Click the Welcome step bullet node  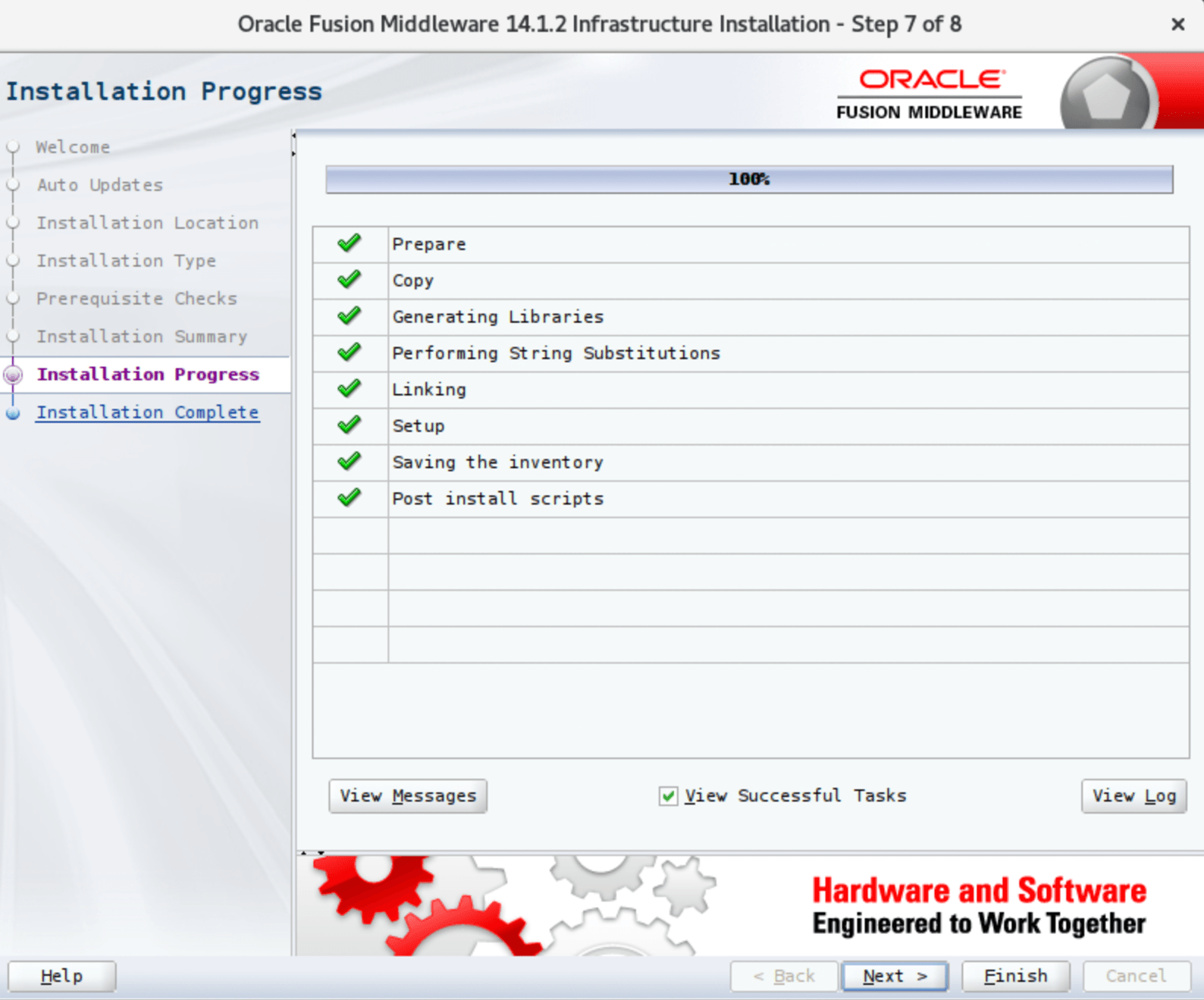coord(13,147)
